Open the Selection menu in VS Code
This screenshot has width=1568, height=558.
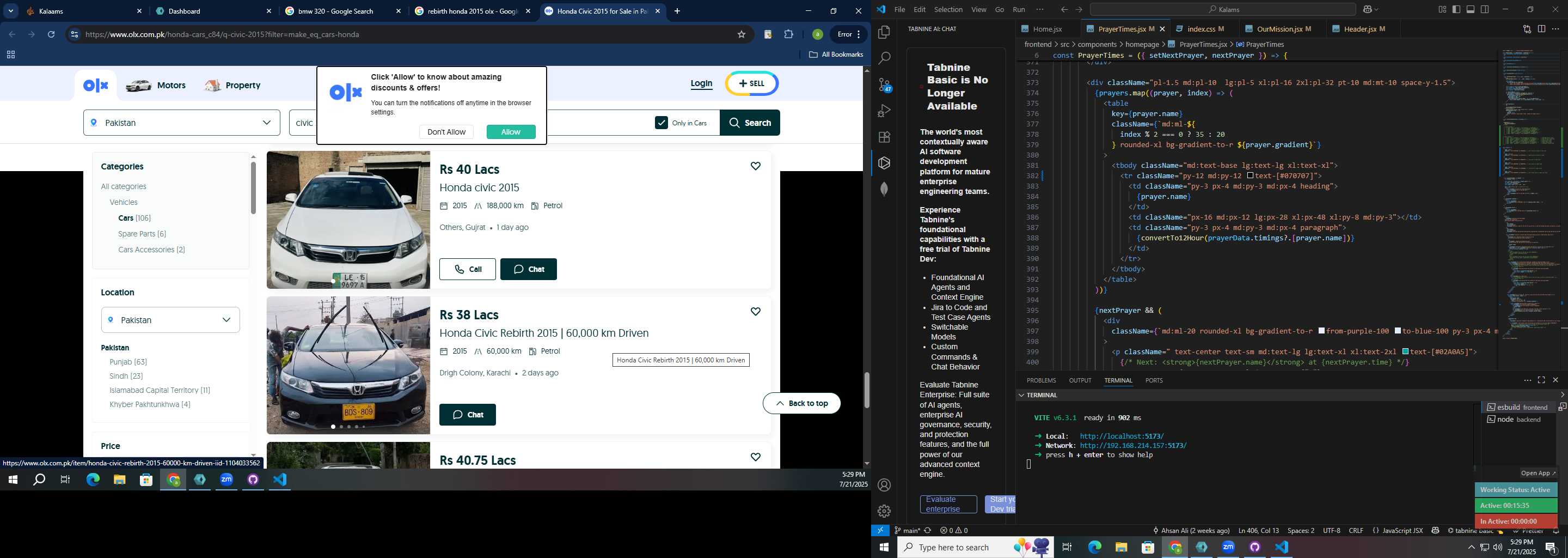(948, 9)
